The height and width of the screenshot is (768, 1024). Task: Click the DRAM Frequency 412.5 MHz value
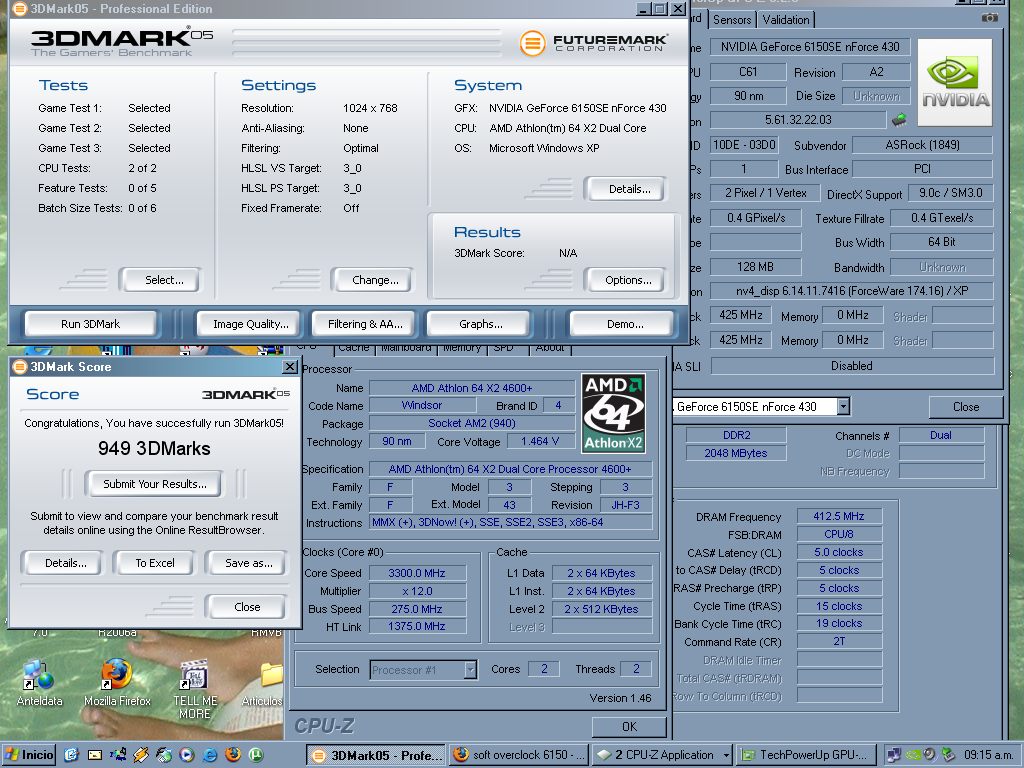(839, 516)
